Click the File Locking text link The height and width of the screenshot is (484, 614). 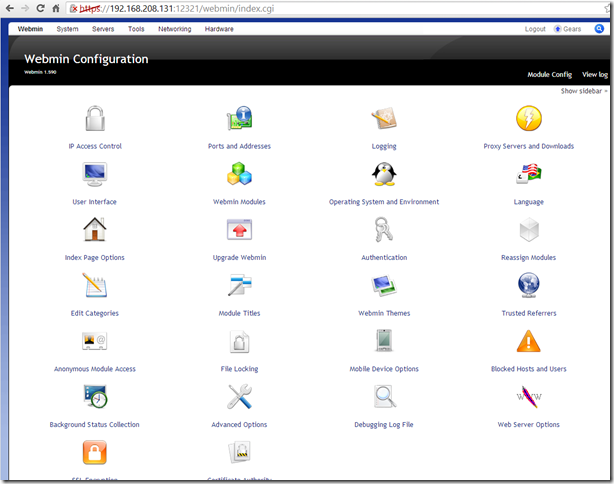click(x=239, y=369)
